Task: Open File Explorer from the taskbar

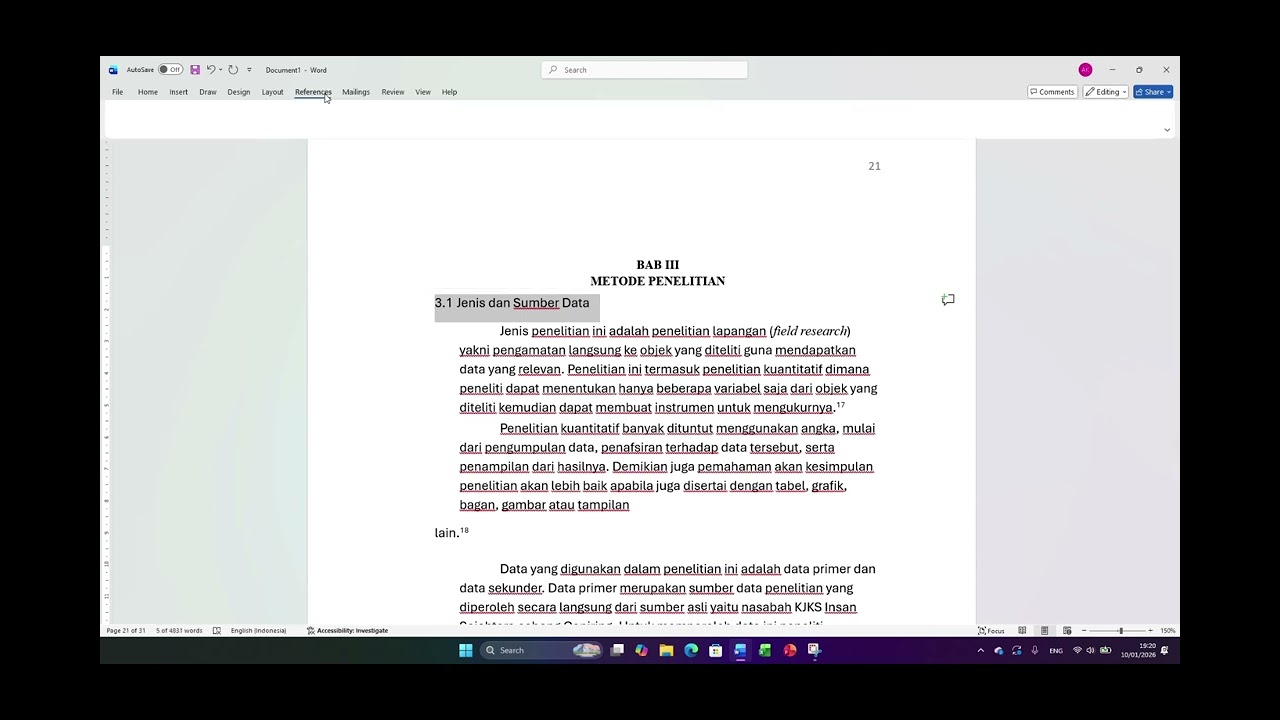Action: pyautogui.click(x=666, y=650)
